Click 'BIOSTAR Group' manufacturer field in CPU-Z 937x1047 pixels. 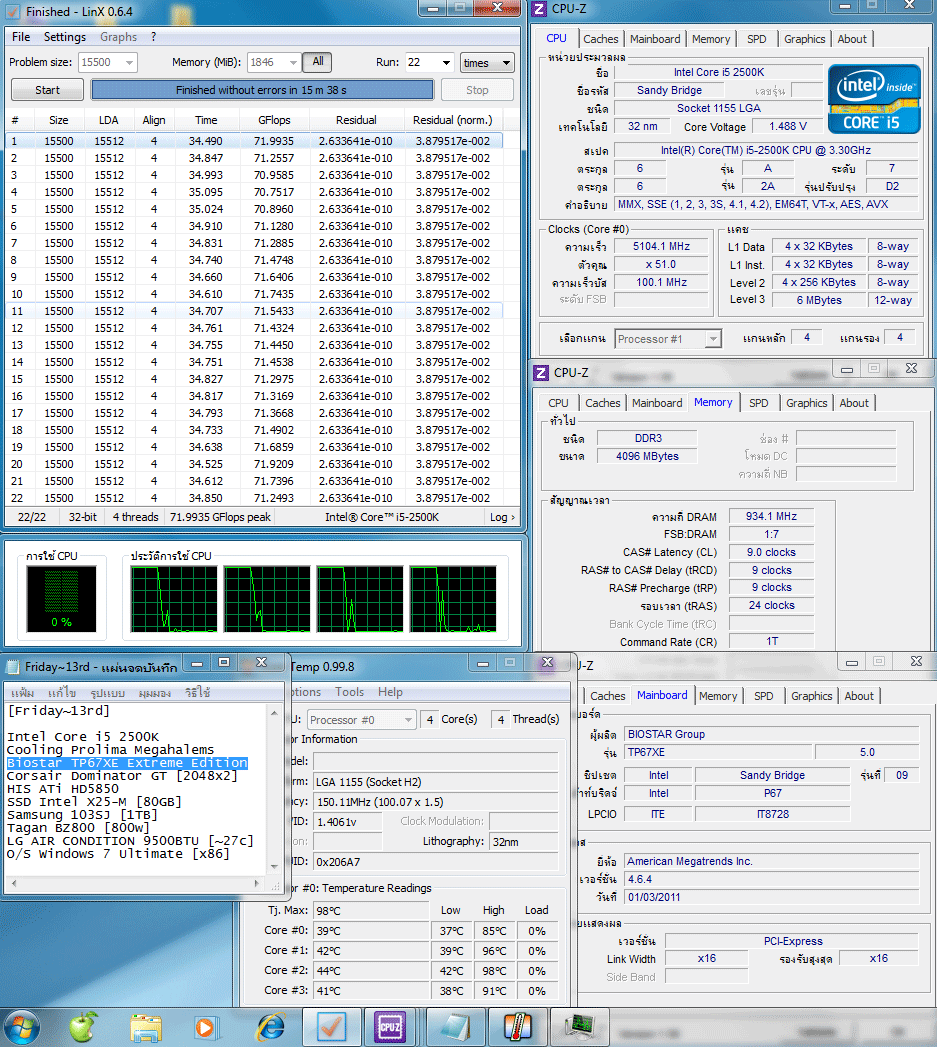click(771, 735)
